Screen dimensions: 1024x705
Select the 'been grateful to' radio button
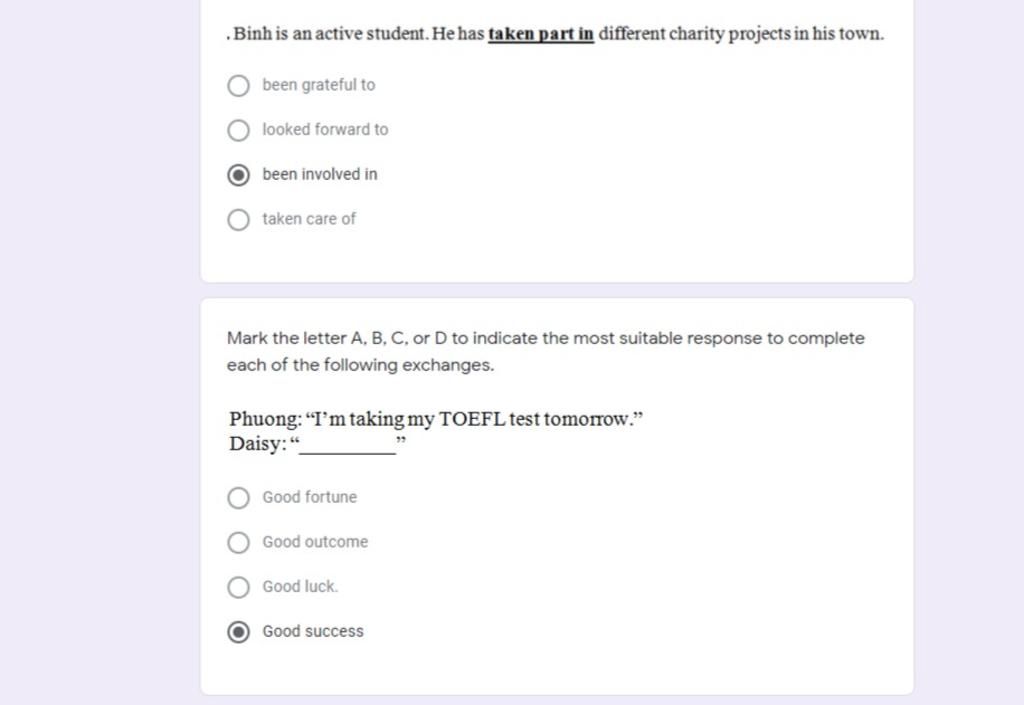click(x=238, y=86)
